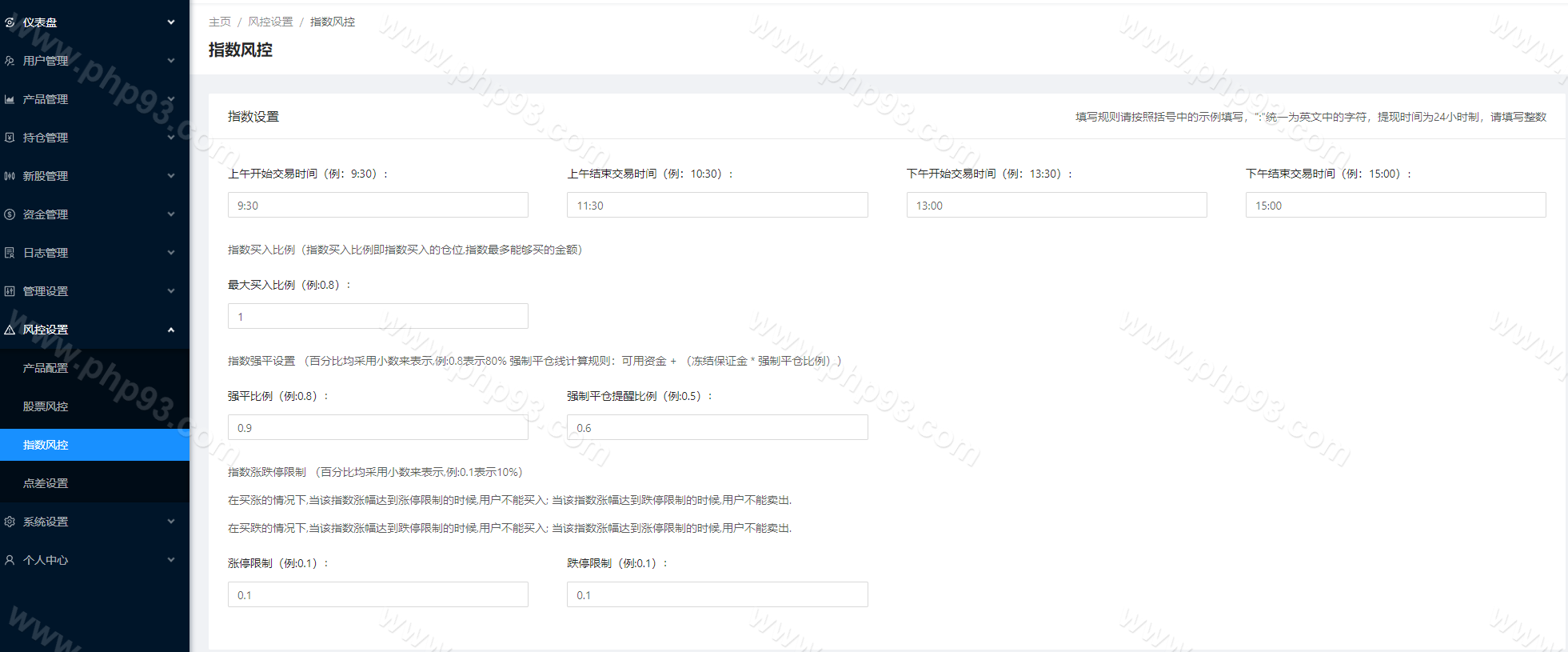Click the chart icon beside 产品管理
This screenshot has height=652, width=1568.
10,99
